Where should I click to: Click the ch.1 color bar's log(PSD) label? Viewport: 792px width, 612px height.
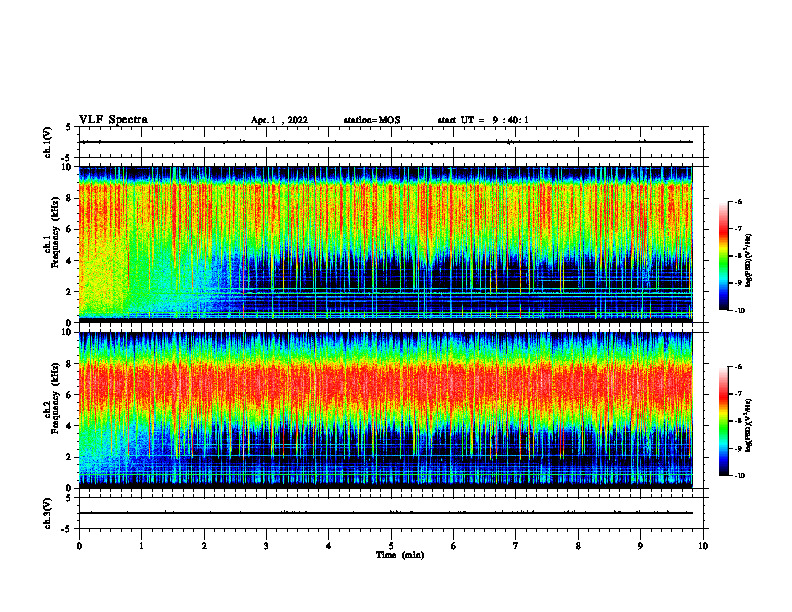(x=749, y=261)
